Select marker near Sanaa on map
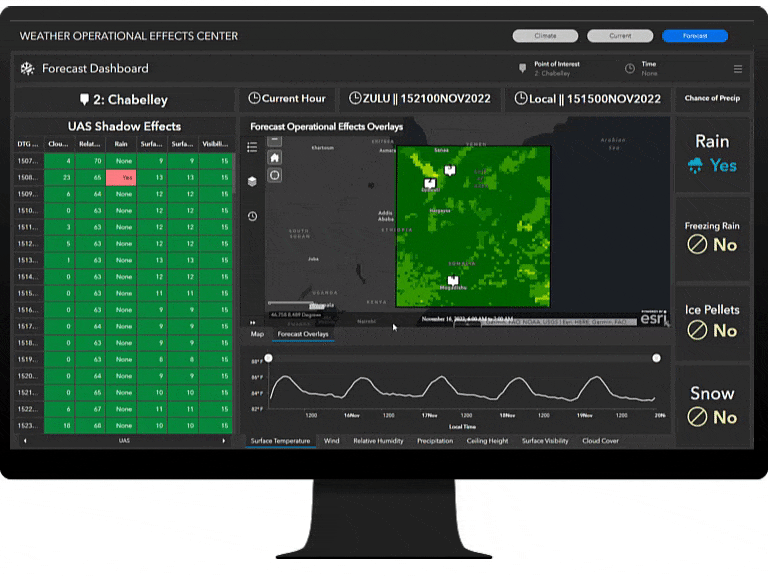This screenshot has height=576, width=768. click(x=450, y=170)
